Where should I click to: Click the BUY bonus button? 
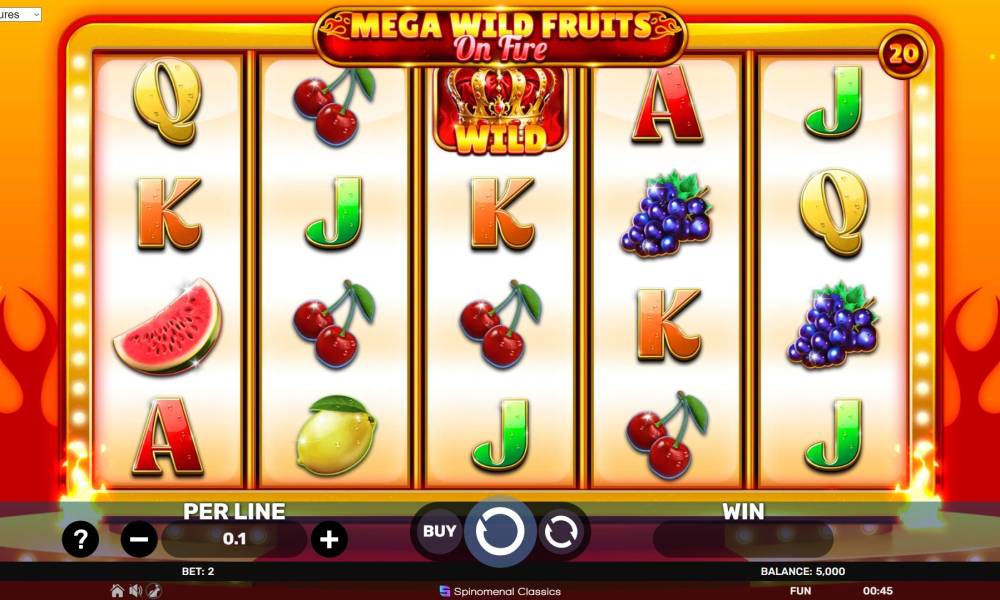(439, 531)
